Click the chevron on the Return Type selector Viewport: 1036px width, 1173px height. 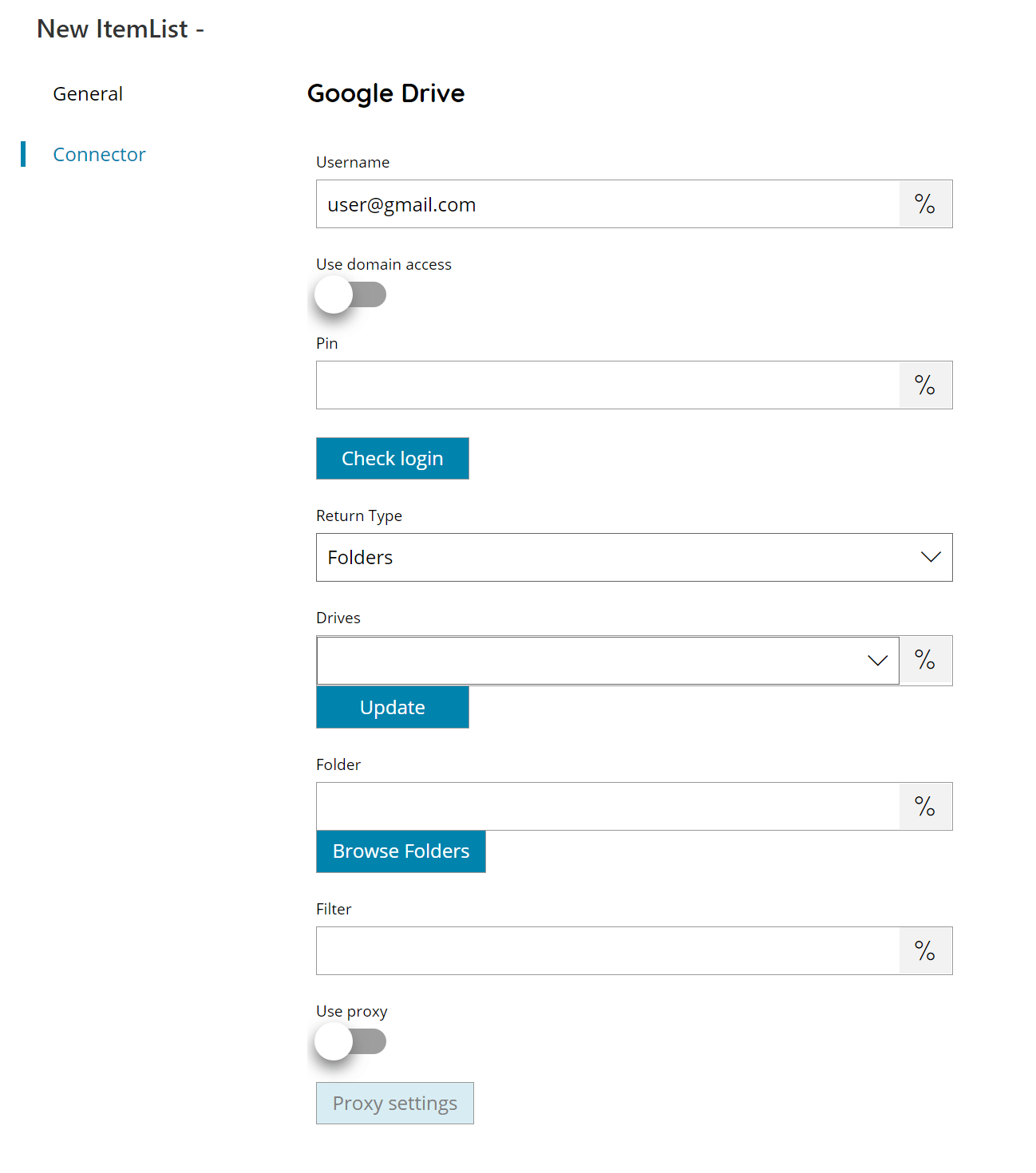930,557
